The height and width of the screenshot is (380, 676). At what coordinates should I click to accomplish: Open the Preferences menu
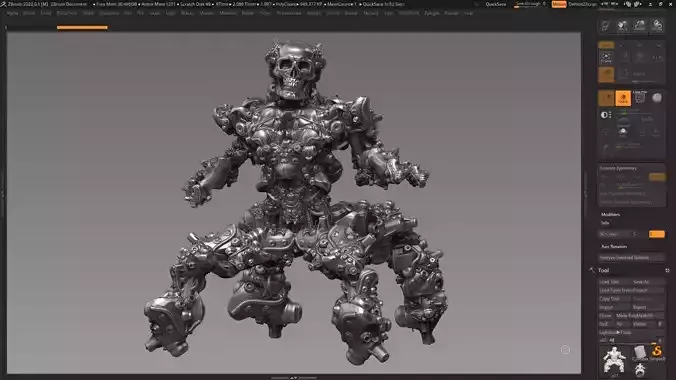(288, 13)
